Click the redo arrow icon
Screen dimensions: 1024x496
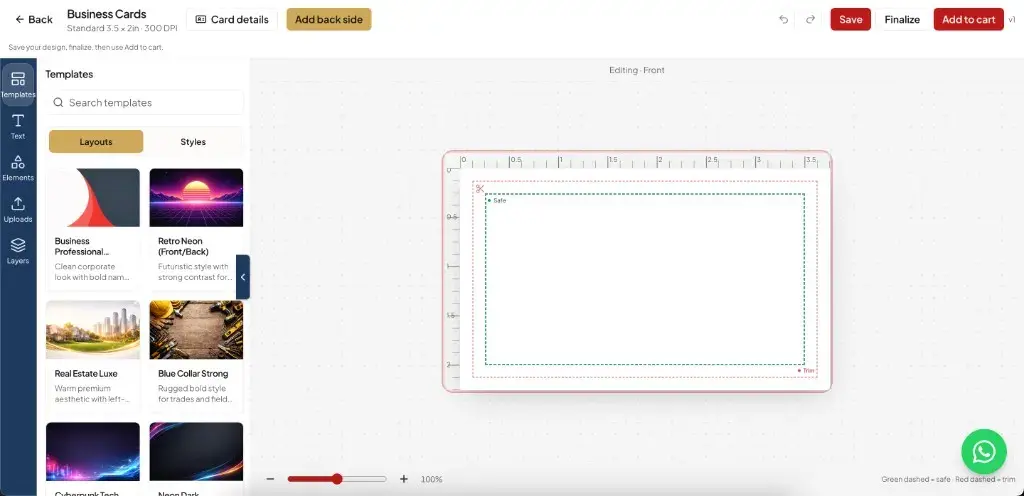tap(810, 20)
